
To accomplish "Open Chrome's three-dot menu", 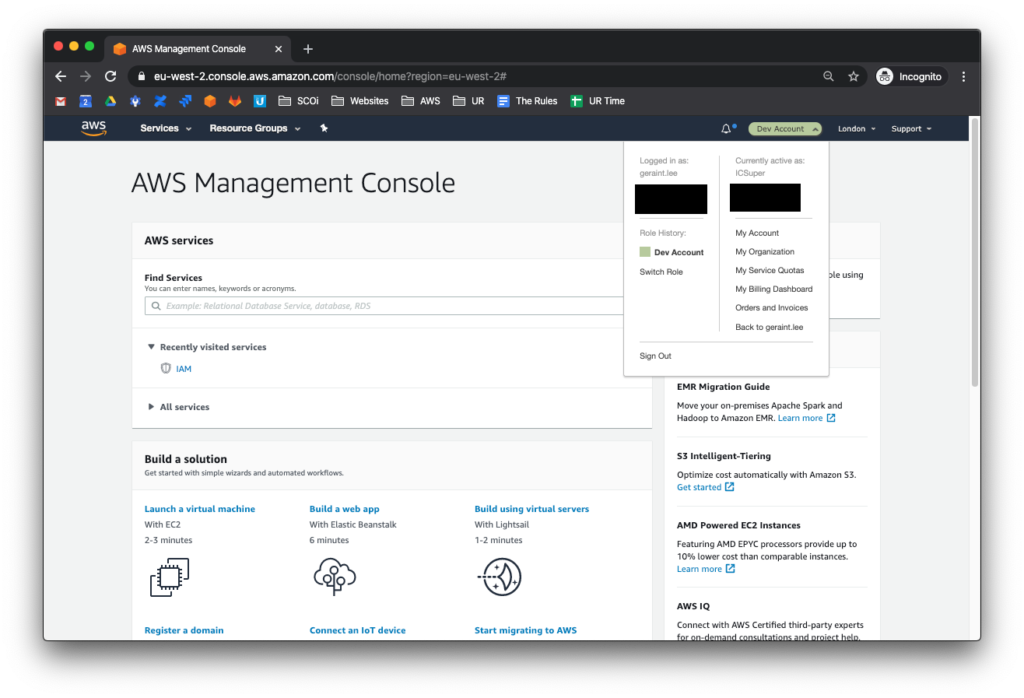I will click(x=964, y=76).
